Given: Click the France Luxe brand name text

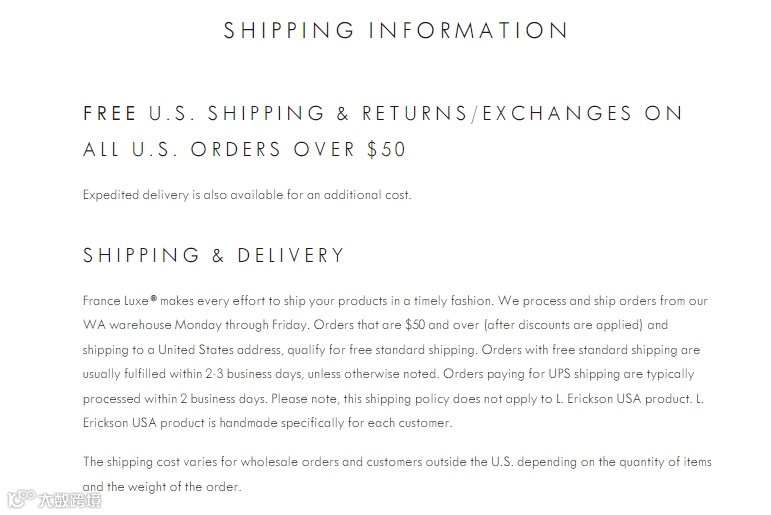Looking at the screenshot, I should (116, 301).
